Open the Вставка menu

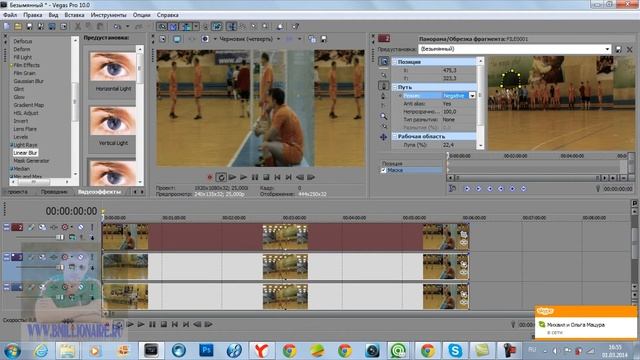[74, 15]
